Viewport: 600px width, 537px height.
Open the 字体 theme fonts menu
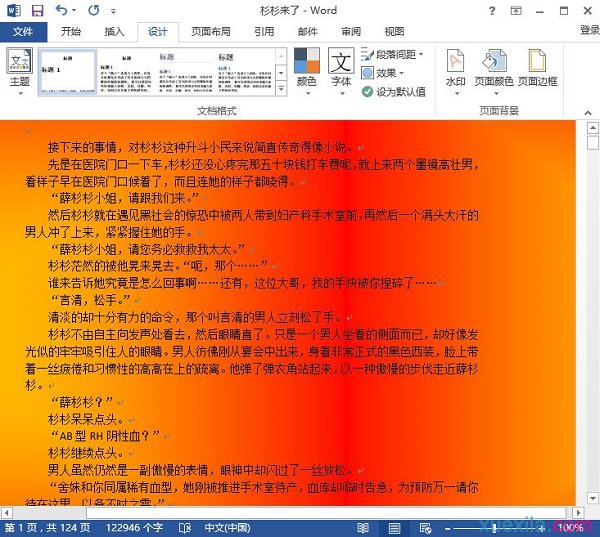(341, 72)
